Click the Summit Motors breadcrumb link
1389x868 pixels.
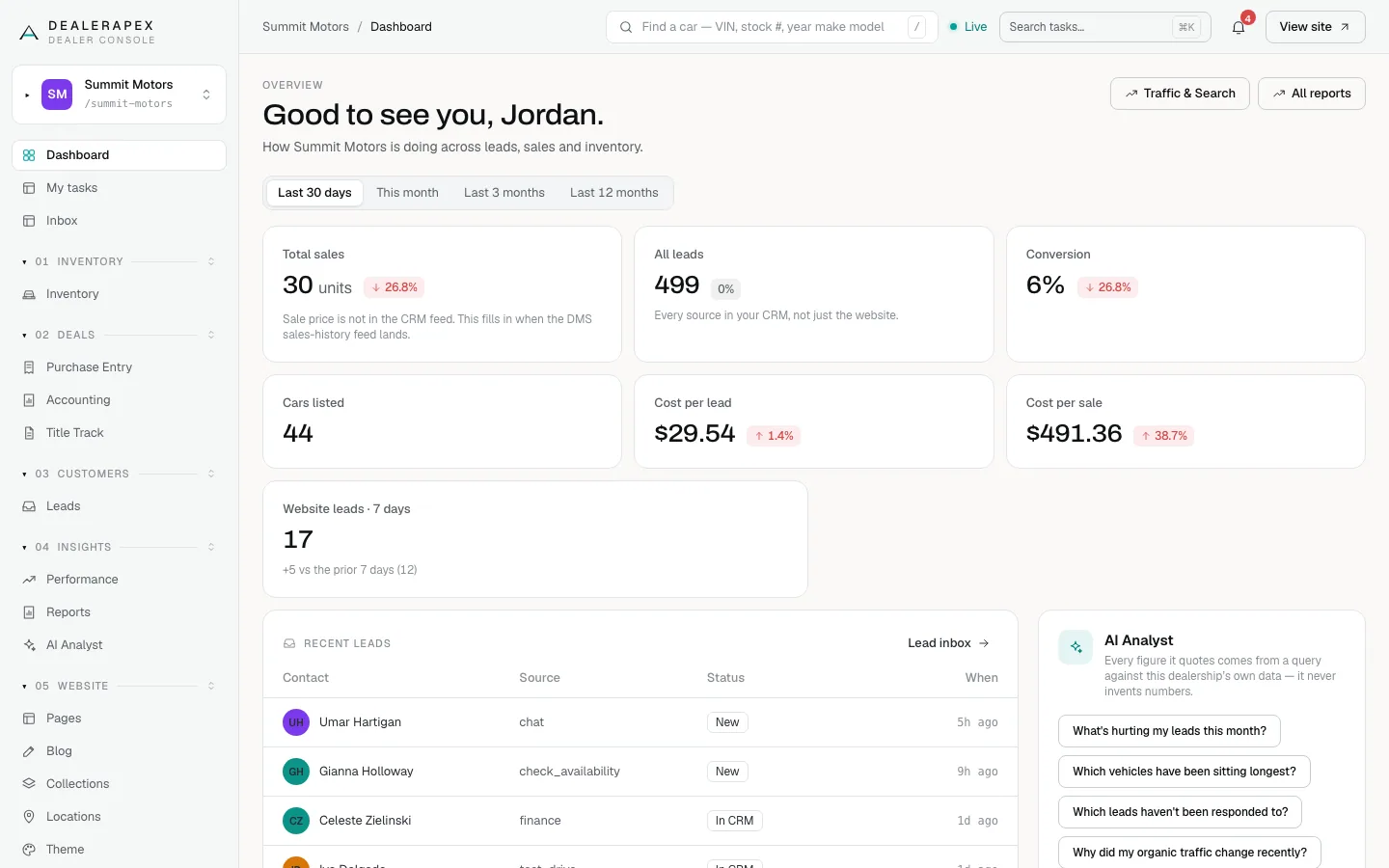[x=306, y=27]
